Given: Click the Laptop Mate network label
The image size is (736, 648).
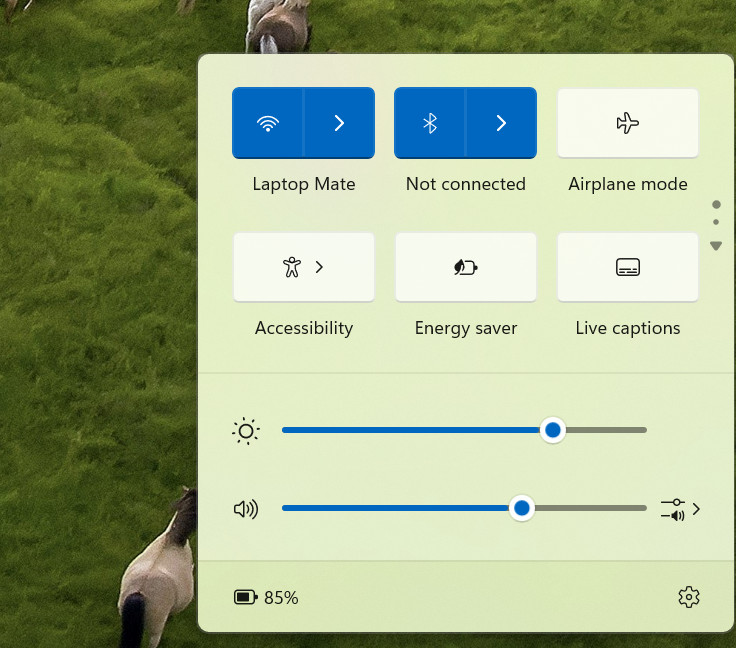Looking at the screenshot, I should click(x=304, y=184).
